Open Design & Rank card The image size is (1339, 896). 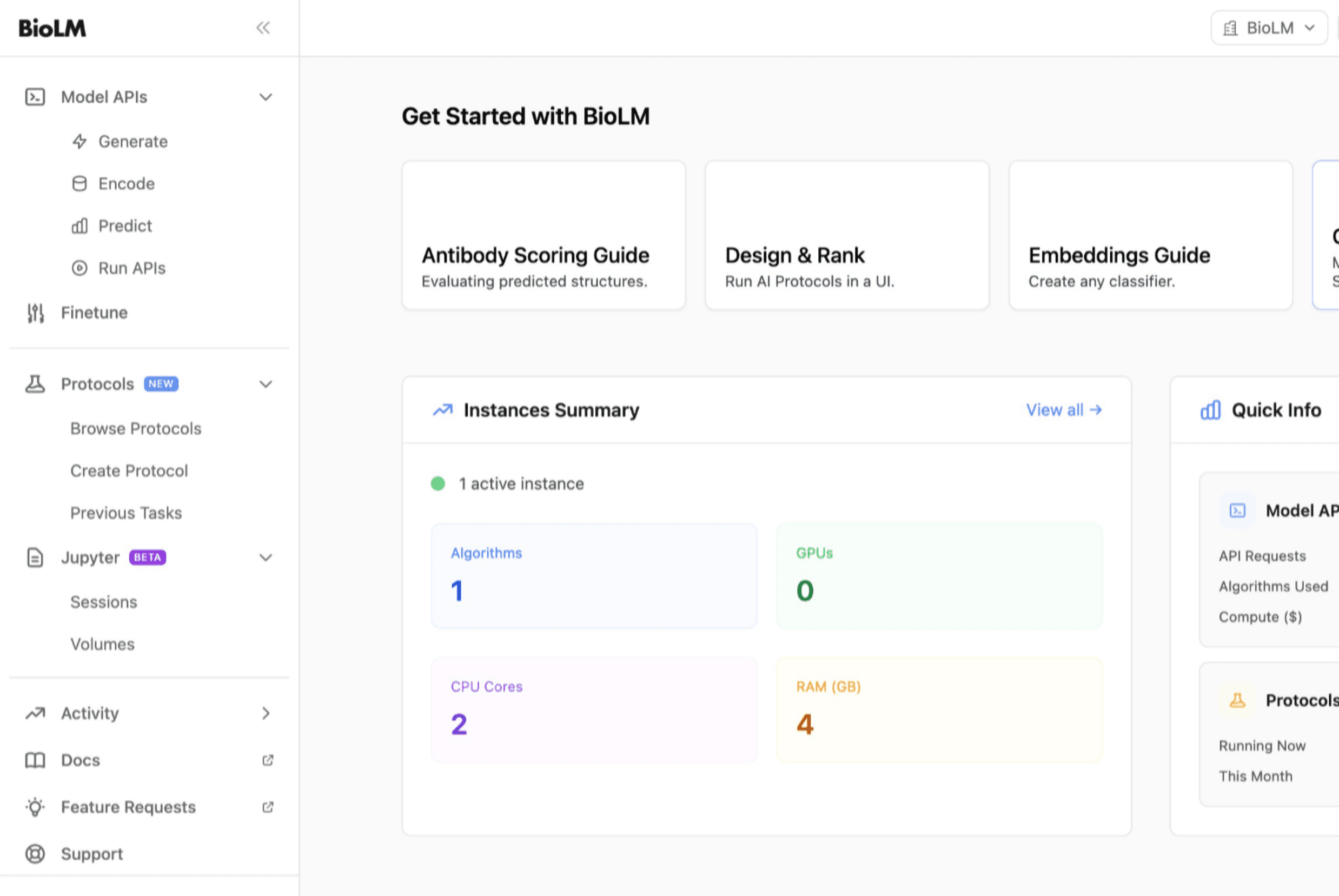click(x=847, y=235)
